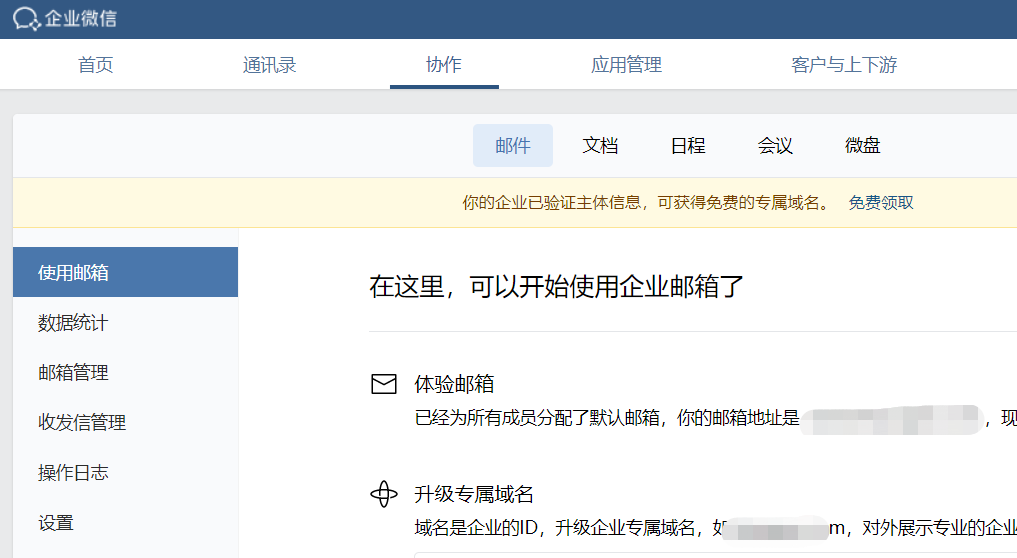This screenshot has width=1017, height=558.
Task: Click the 免费领取 link in the banner
Action: point(881,203)
